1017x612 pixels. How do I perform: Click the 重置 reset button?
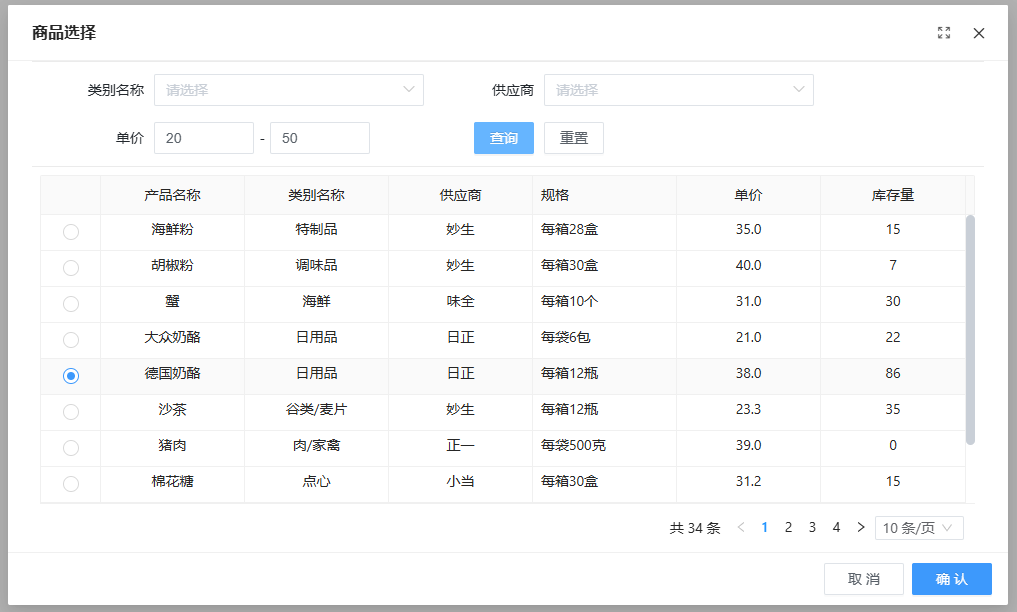coord(573,138)
